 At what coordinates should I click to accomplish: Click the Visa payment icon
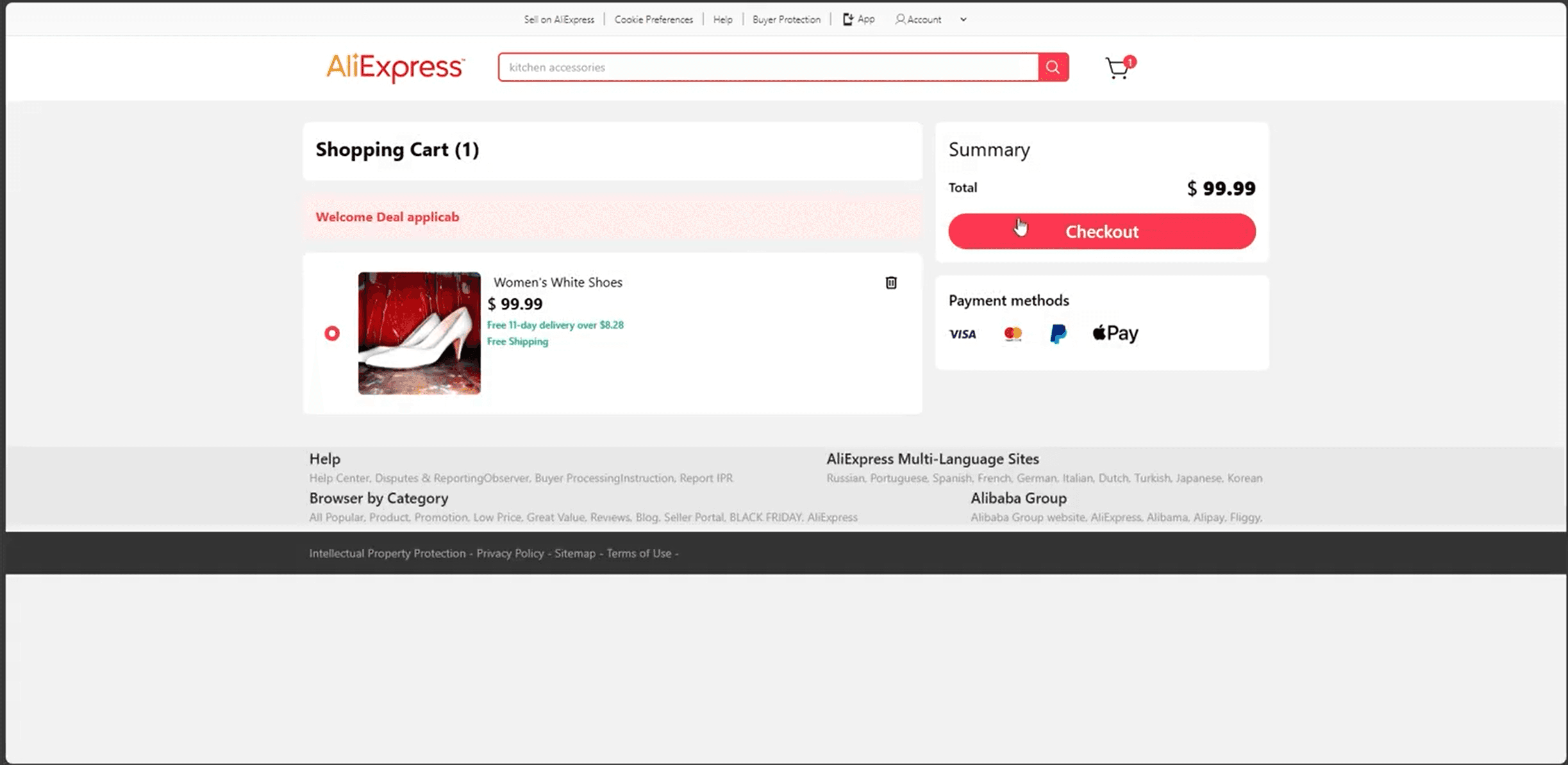click(962, 334)
